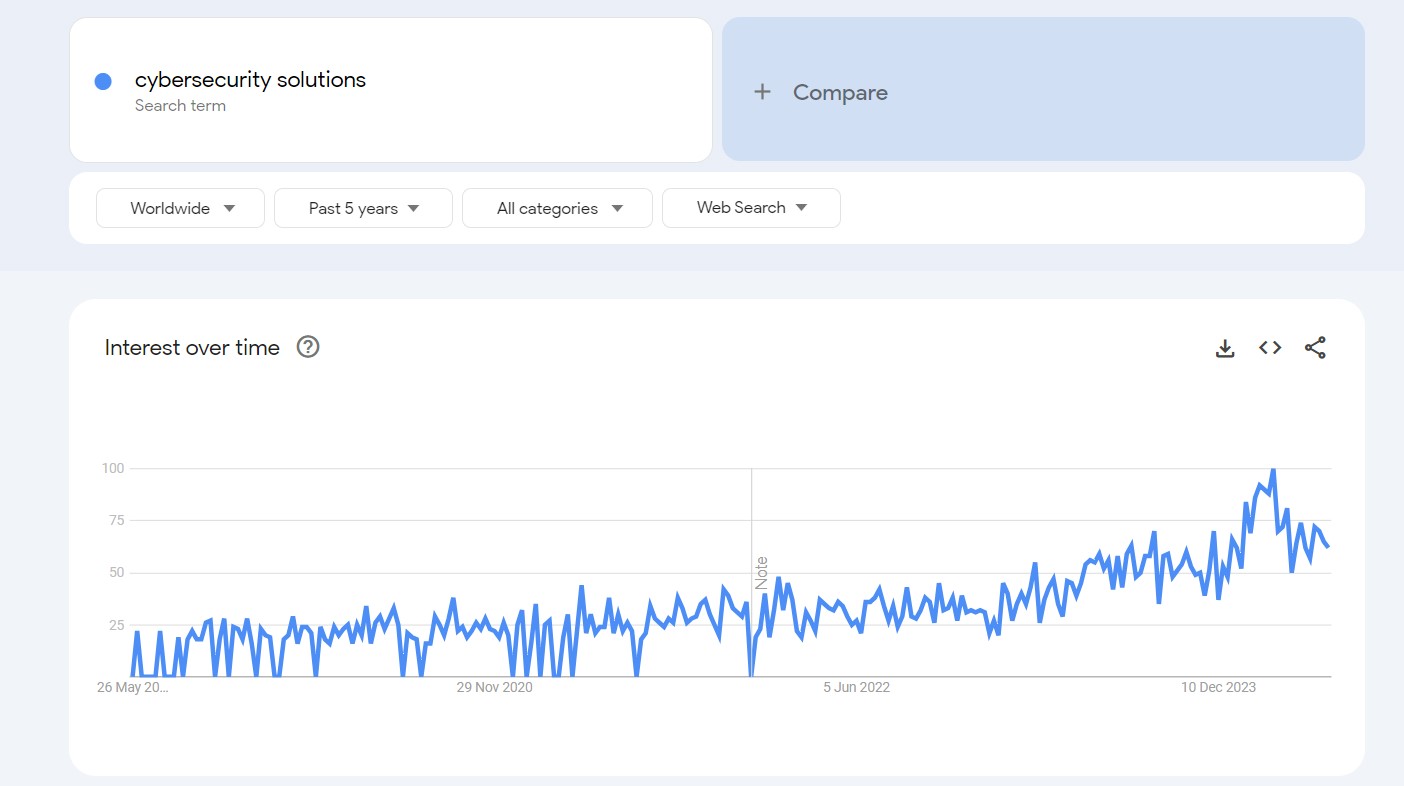The image size is (1404, 786).
Task: Download the interest over time data
Action: point(1224,348)
